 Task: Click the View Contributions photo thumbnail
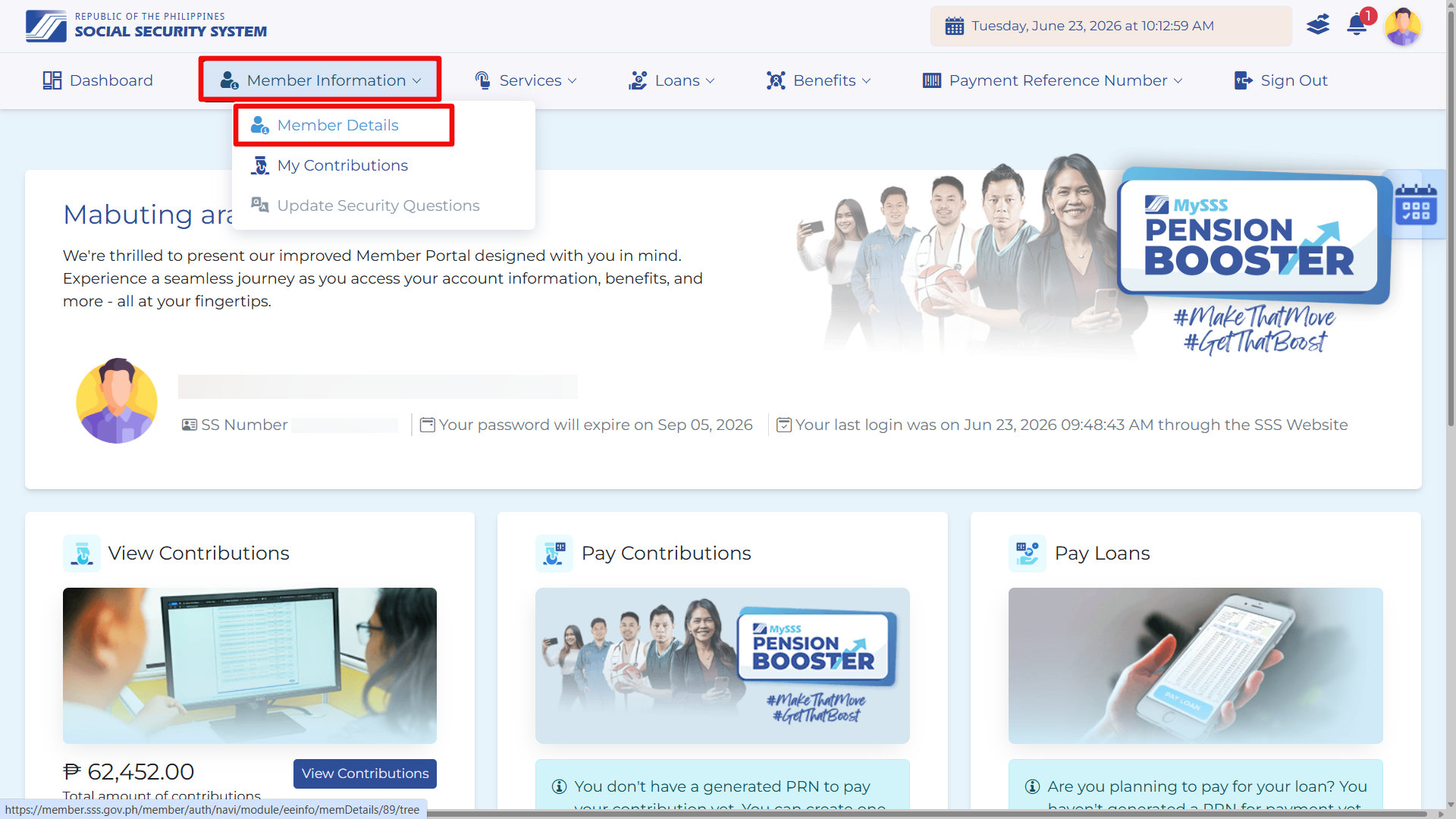tap(249, 666)
